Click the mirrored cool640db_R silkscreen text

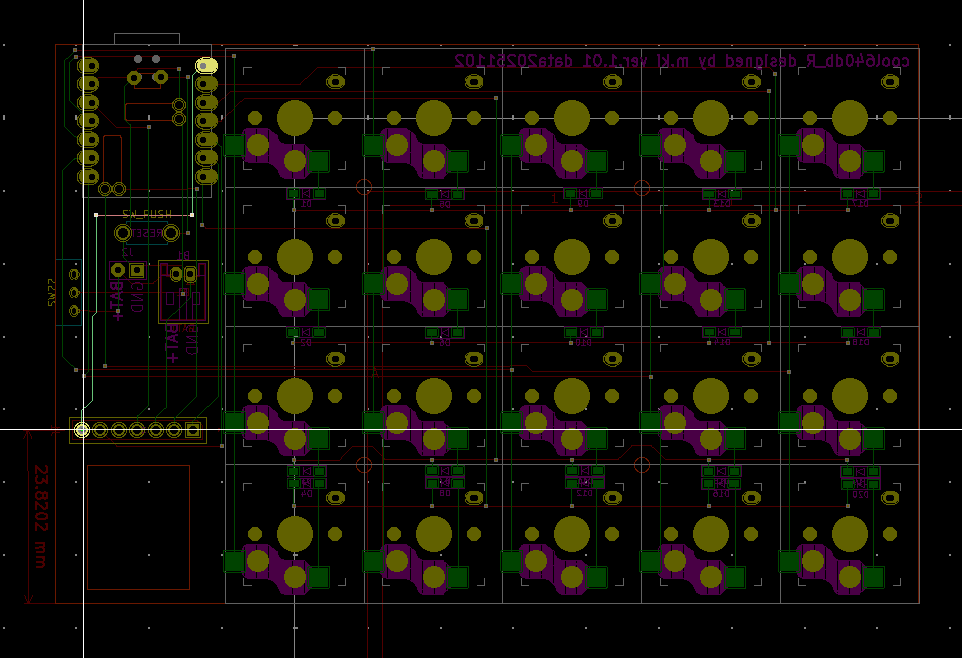pos(682,61)
